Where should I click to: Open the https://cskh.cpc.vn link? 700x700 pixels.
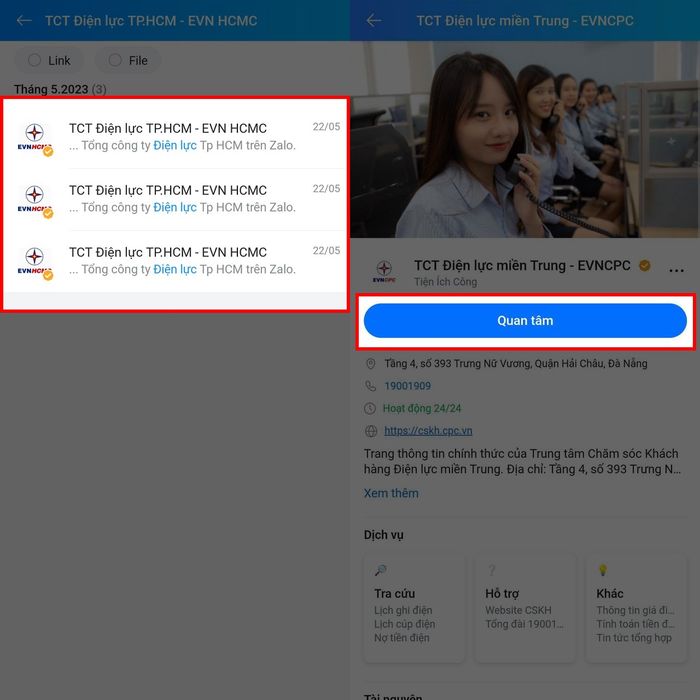click(428, 431)
